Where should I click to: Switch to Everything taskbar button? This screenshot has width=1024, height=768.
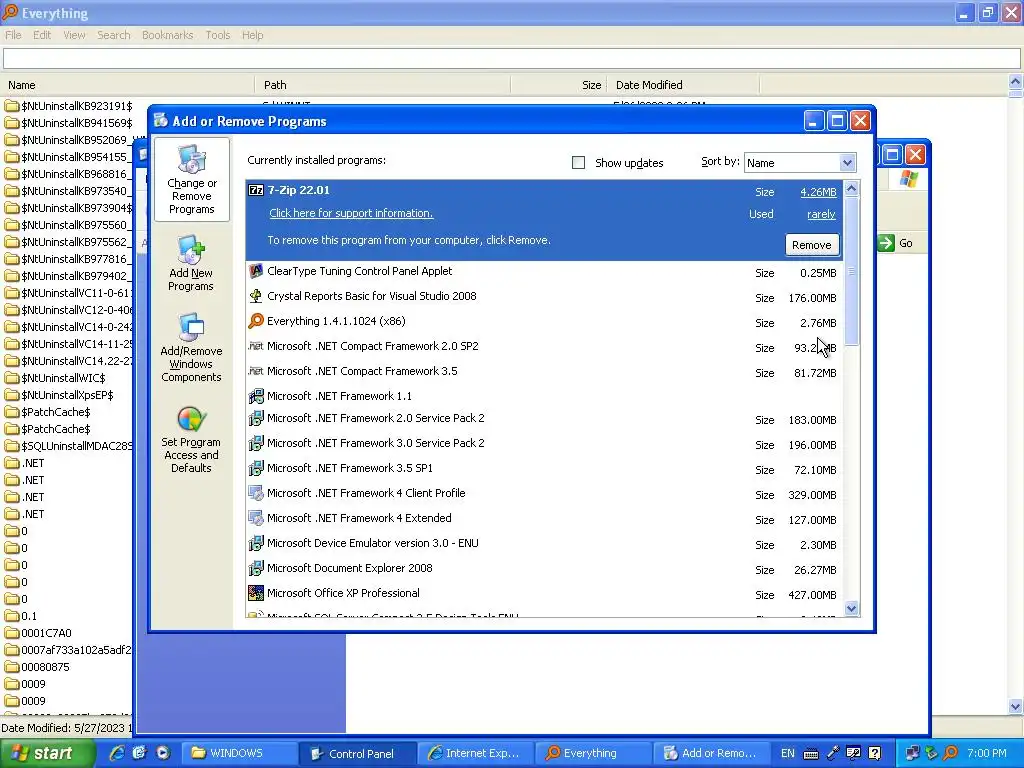[593, 753]
